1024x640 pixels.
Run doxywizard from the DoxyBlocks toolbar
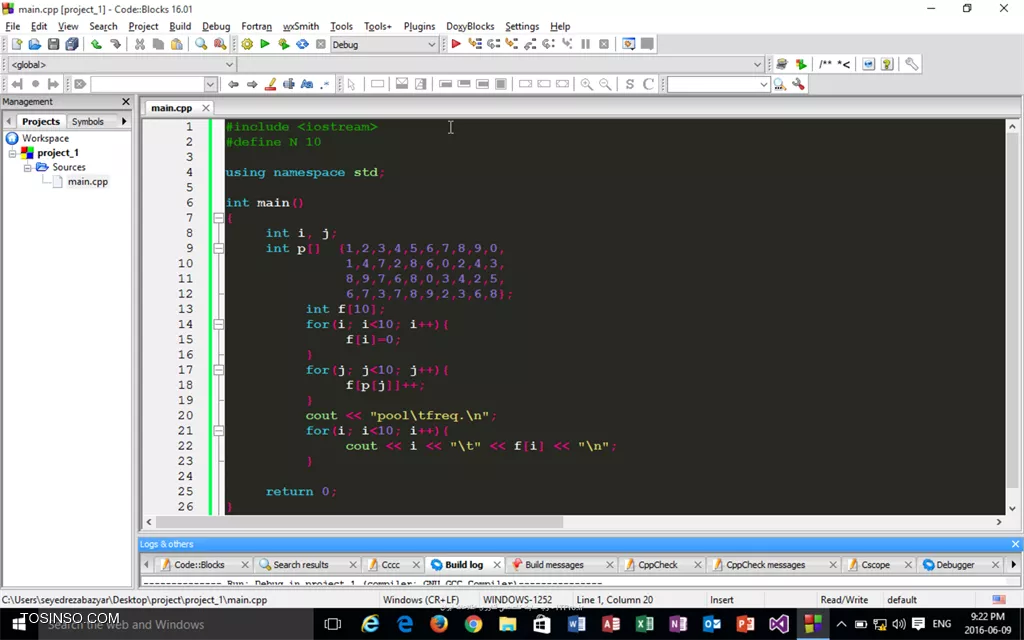(782, 64)
